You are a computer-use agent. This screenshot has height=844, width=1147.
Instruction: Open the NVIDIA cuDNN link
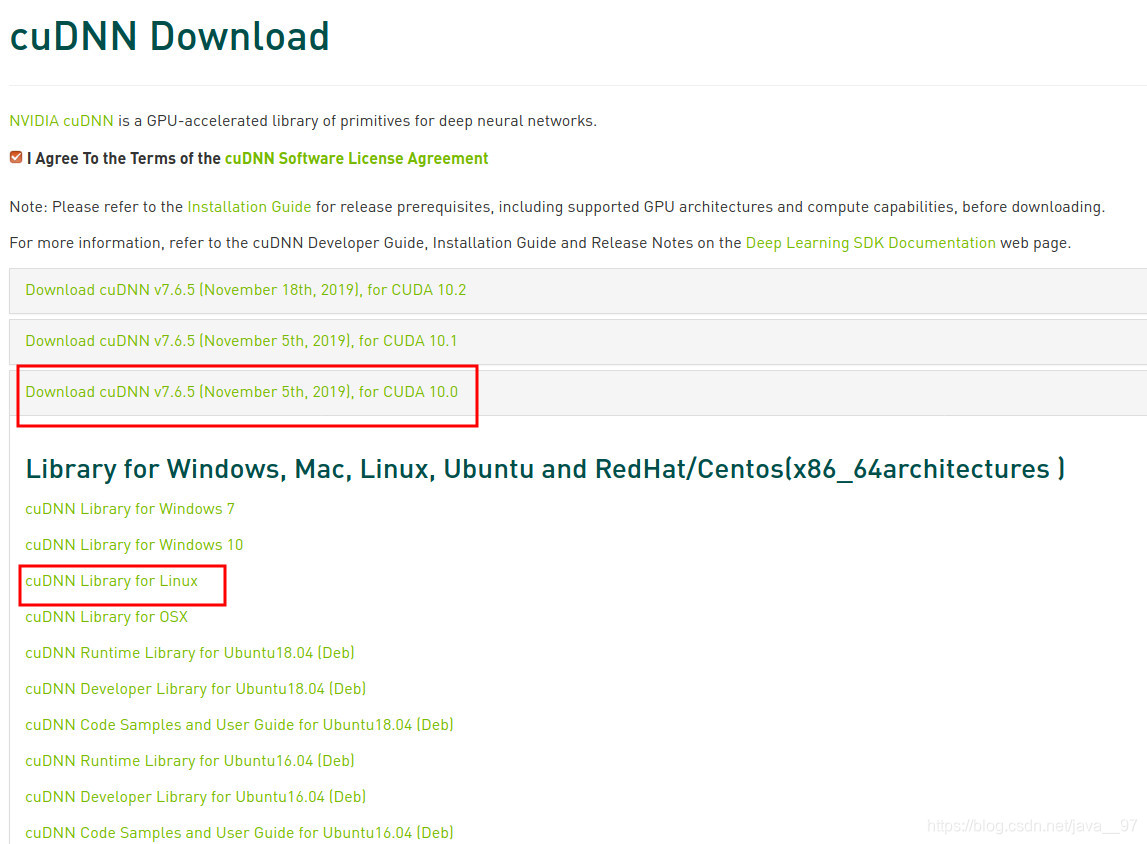[61, 121]
